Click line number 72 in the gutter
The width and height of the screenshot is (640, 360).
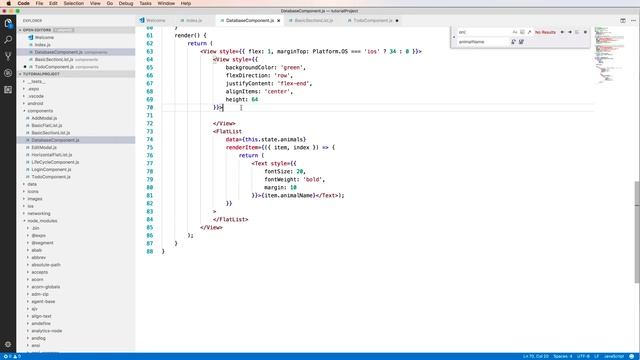[x=150, y=123]
